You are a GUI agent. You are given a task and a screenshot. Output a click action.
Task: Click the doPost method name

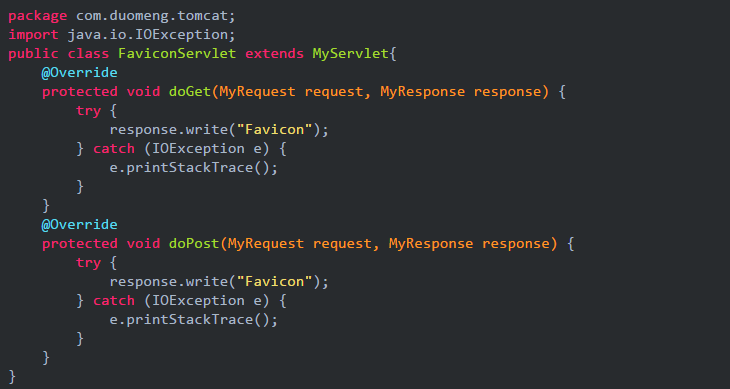(x=194, y=244)
